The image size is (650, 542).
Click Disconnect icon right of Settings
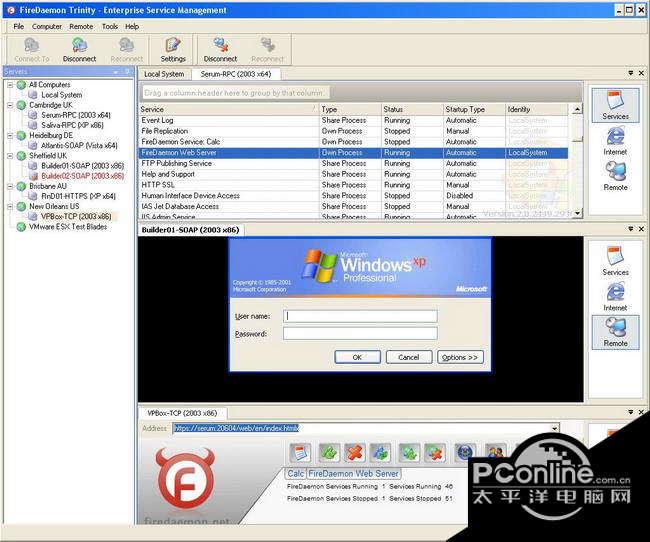pyautogui.click(x=221, y=45)
